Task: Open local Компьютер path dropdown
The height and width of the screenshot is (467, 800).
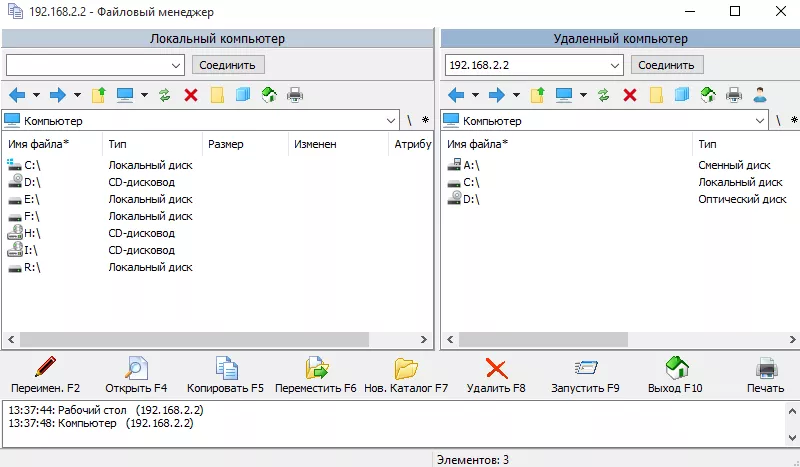Action: pos(391,121)
